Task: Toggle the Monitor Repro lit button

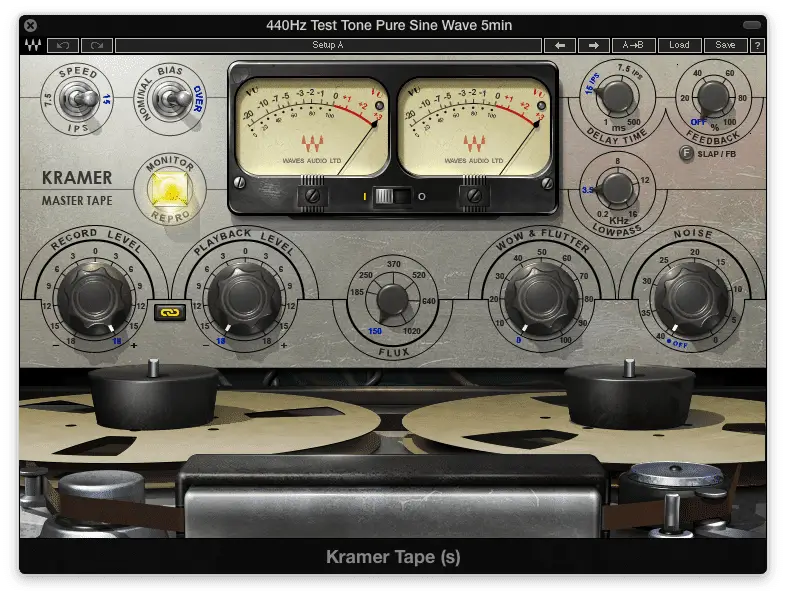Action: (x=170, y=189)
